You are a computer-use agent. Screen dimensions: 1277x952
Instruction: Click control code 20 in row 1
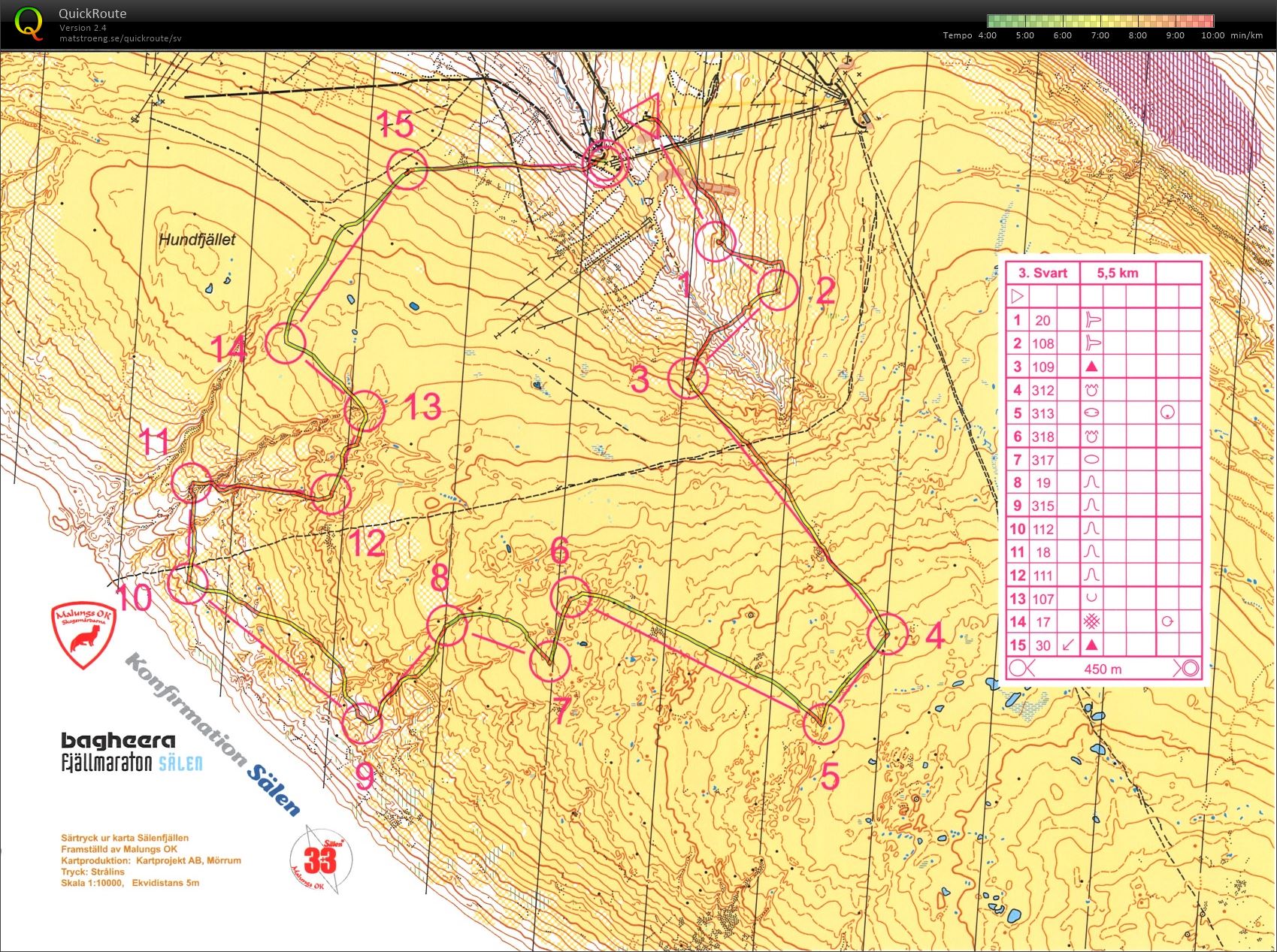tap(1042, 320)
